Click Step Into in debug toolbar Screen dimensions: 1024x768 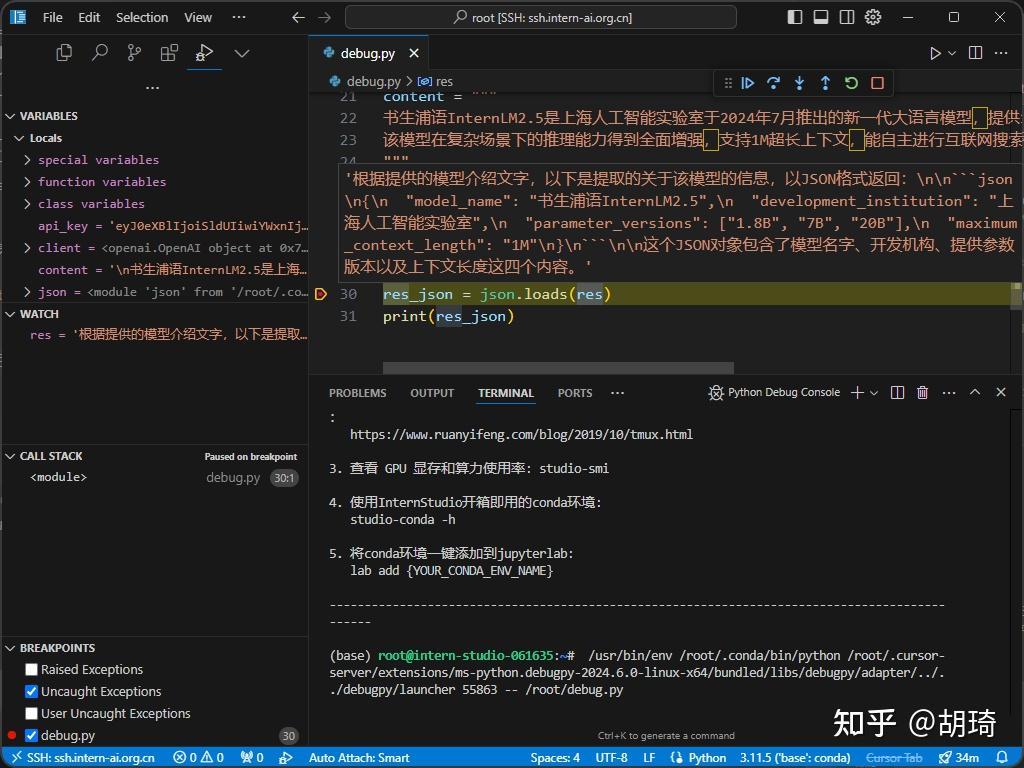[x=799, y=83]
